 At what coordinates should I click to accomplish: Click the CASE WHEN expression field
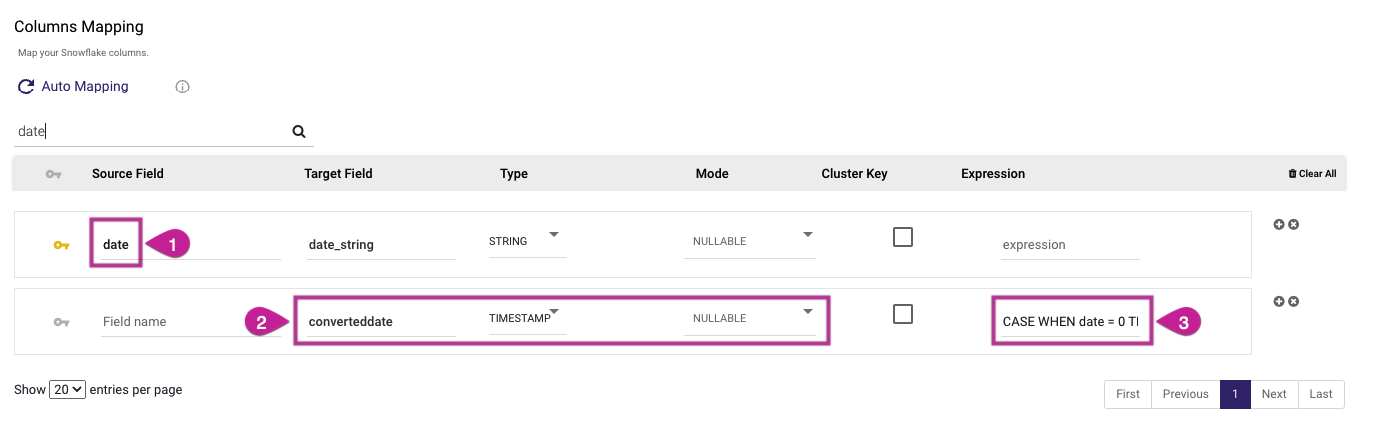click(x=1070, y=321)
